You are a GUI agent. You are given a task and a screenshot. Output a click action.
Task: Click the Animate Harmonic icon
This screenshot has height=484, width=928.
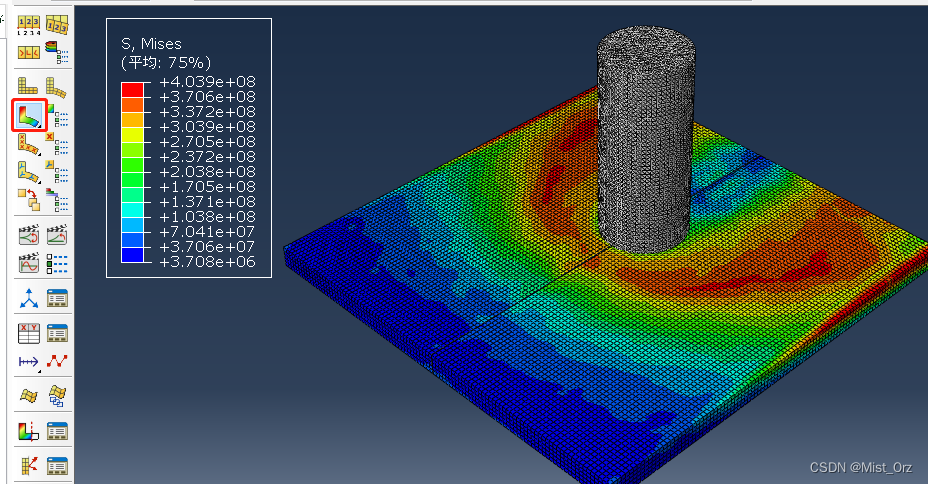[28, 263]
